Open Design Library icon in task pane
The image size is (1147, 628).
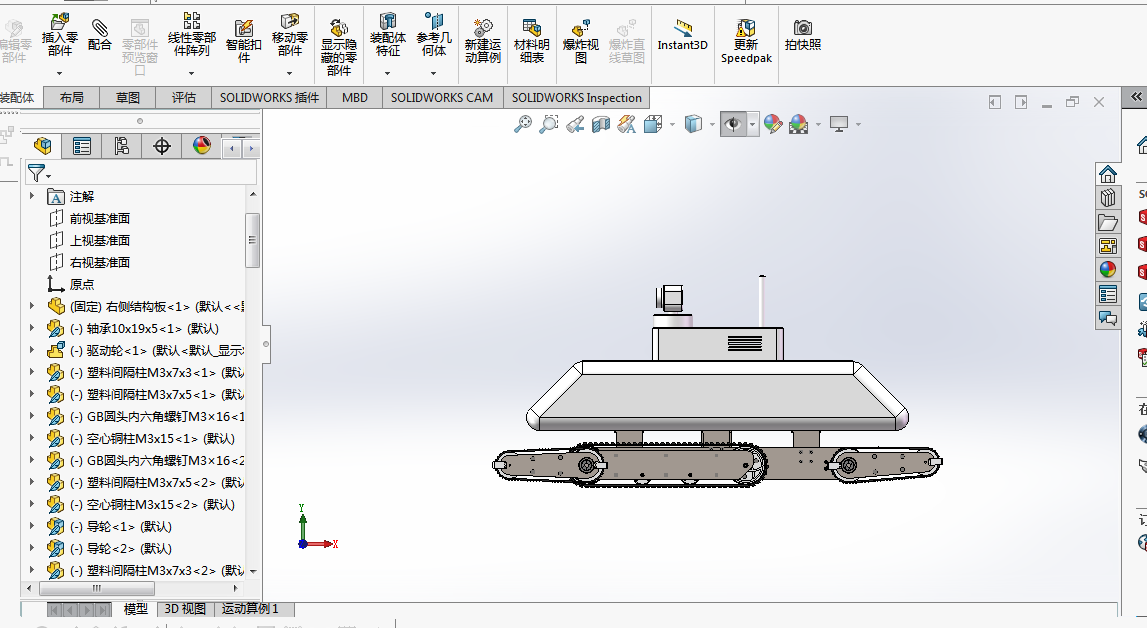click(x=1107, y=198)
